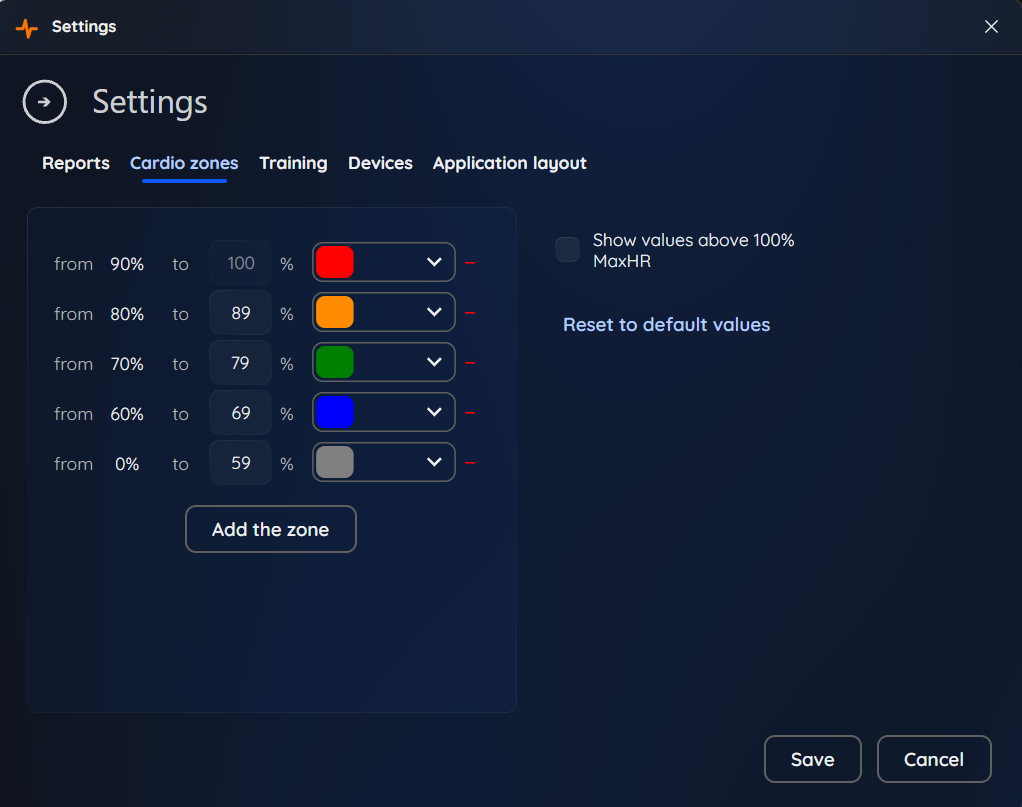Click the 0% lower bound value

(127, 464)
